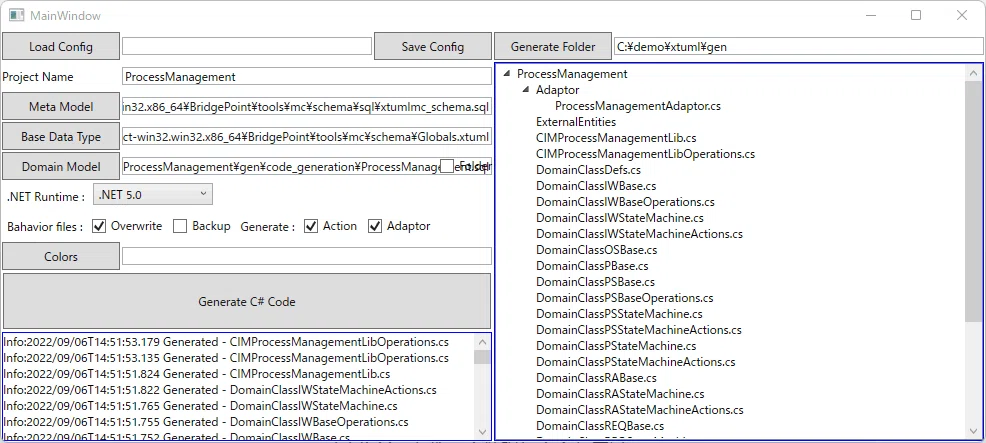Select DomainClassPBase.cs in tree

pyautogui.click(x=592, y=266)
